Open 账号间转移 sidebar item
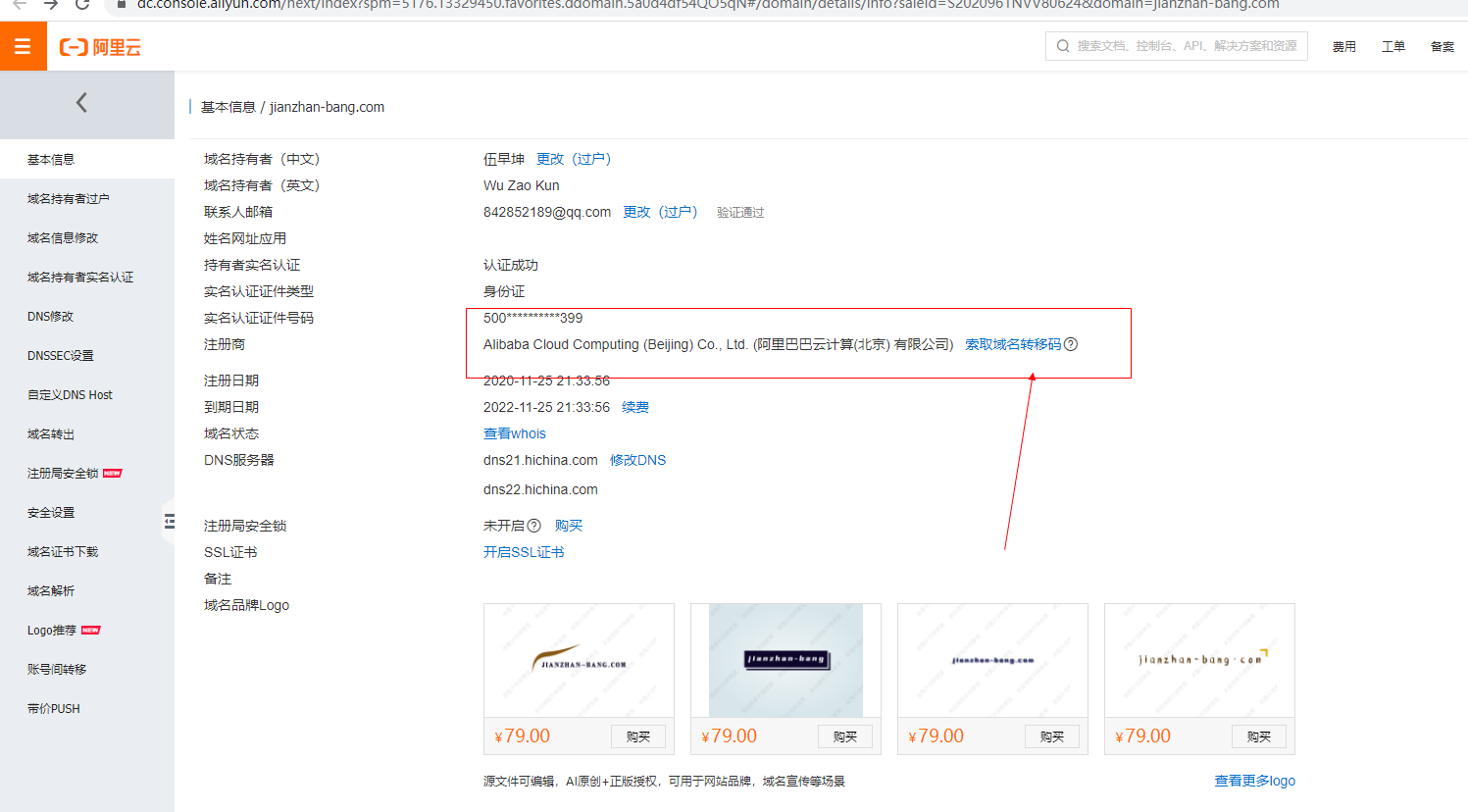 (x=87, y=669)
